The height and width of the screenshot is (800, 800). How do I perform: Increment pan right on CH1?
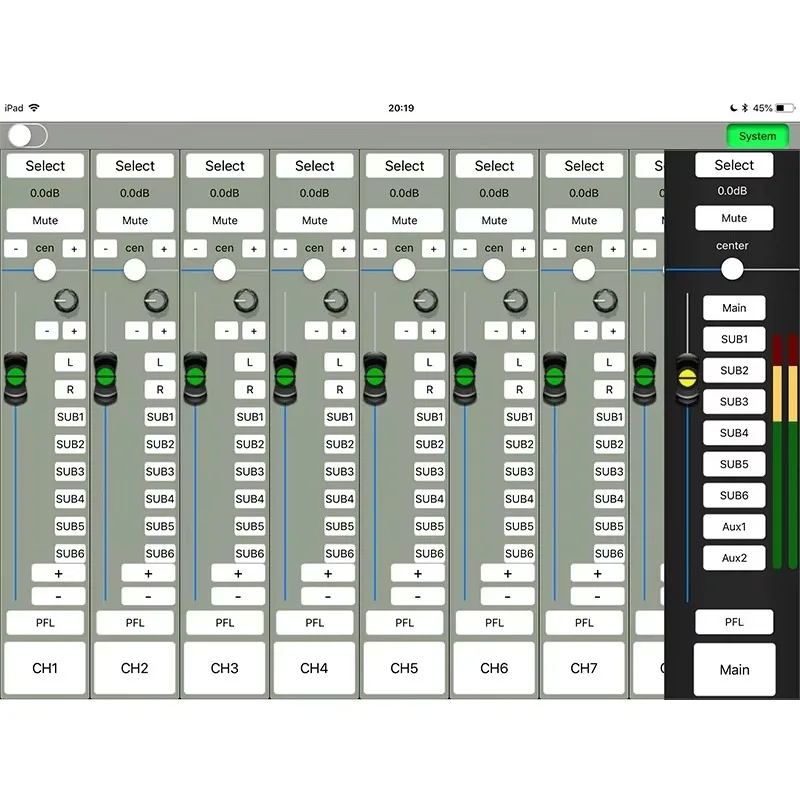pos(72,248)
